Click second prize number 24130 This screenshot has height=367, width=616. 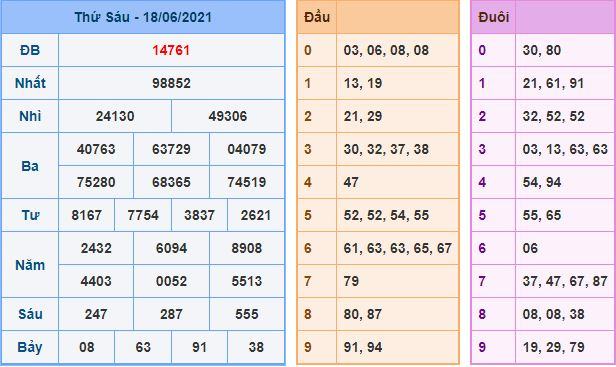click(115, 116)
